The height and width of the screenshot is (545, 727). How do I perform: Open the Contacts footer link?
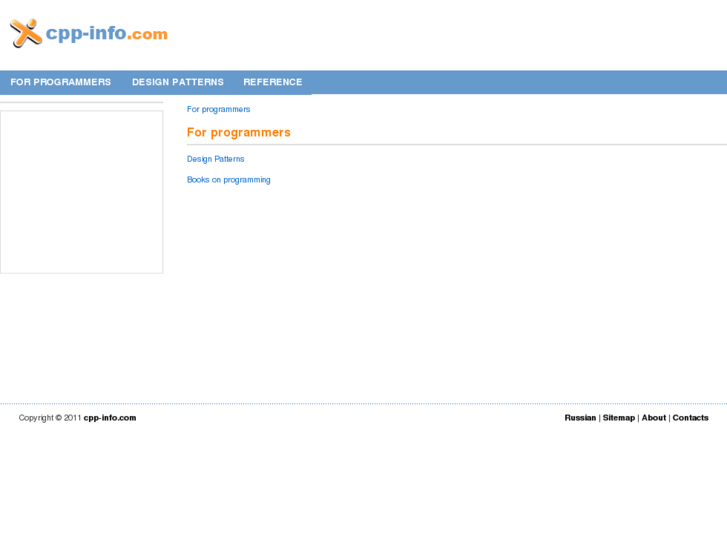690,417
